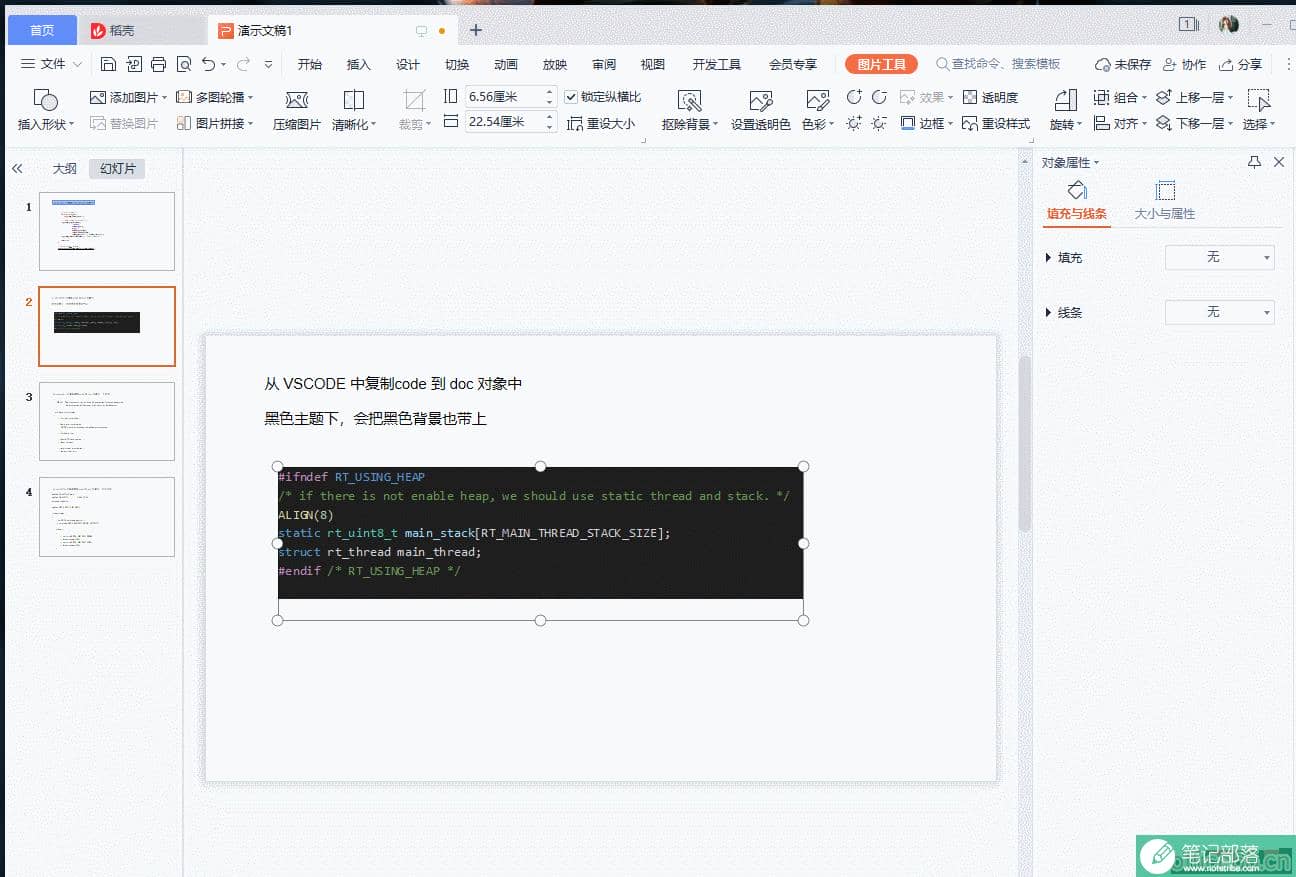The width and height of the screenshot is (1296, 877).
Task: Click the Crop (裁剪) tool icon
Action: coord(414,100)
